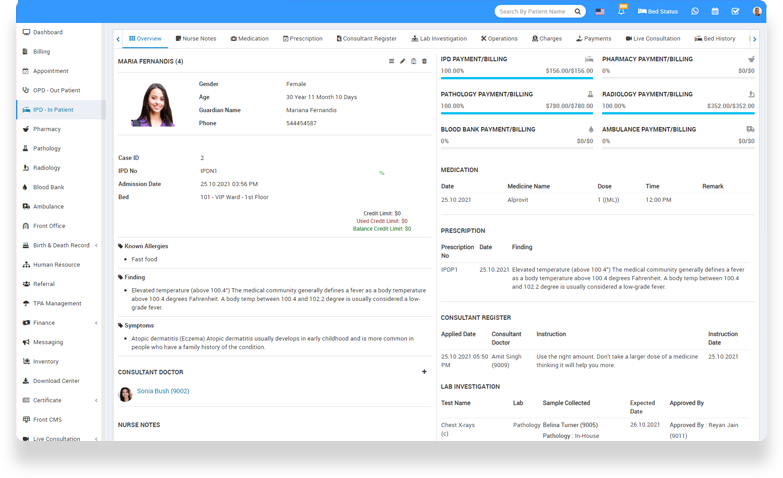Click the Search By Patient Name field

(532, 12)
